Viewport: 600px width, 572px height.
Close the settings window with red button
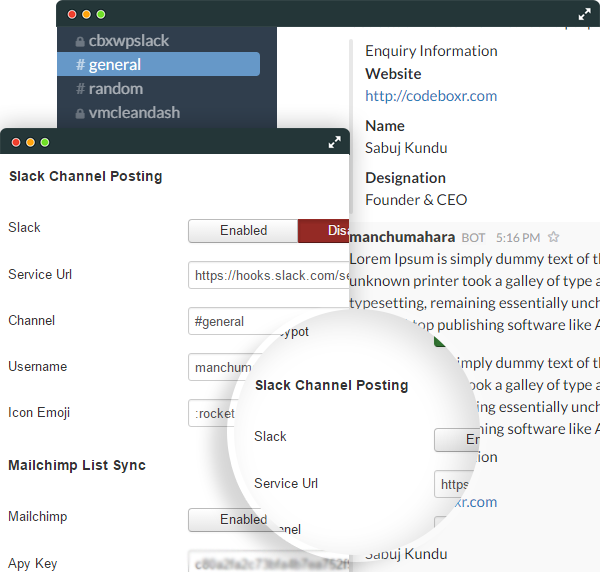coord(16,142)
